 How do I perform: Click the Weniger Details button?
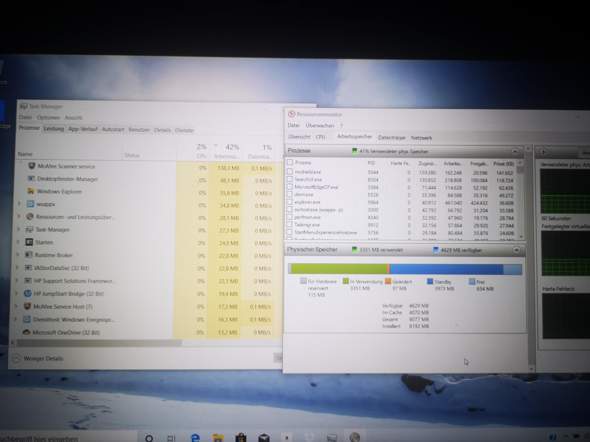[x=43, y=358]
